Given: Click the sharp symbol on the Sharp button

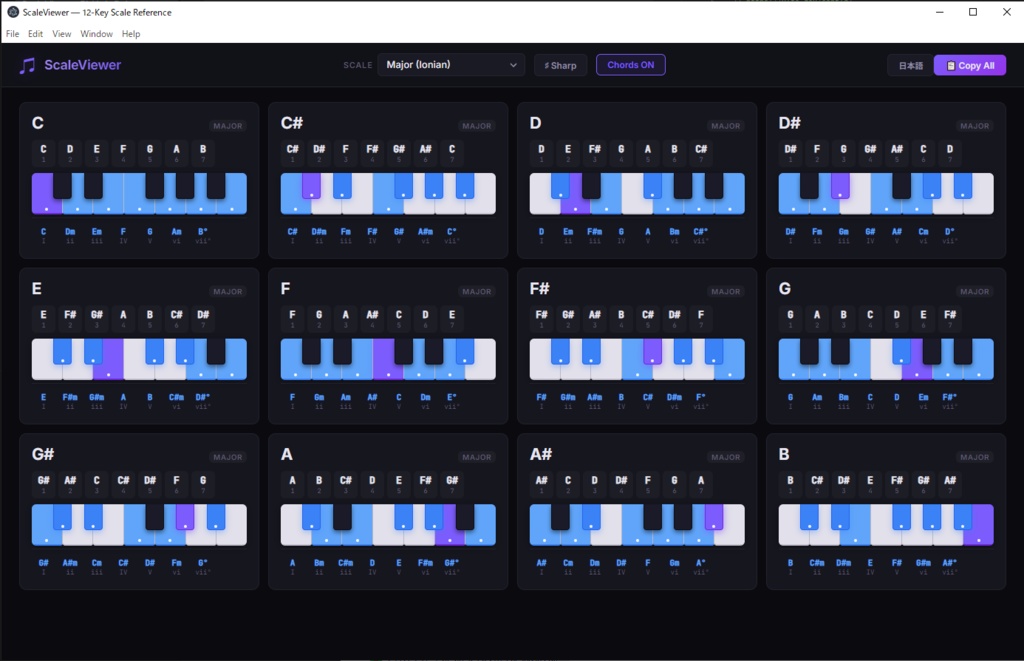Looking at the screenshot, I should 549,65.
